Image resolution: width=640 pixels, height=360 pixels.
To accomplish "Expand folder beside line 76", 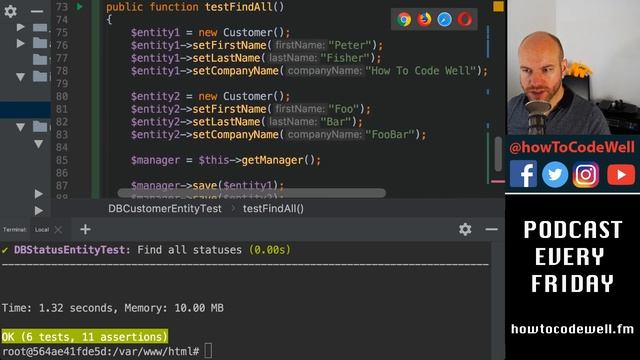I will point(20,43).
